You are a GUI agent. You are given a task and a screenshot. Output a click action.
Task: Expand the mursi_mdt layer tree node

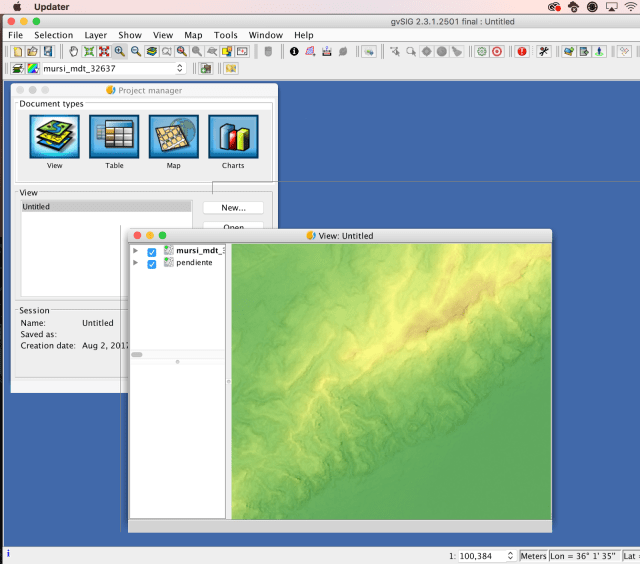[136, 251]
